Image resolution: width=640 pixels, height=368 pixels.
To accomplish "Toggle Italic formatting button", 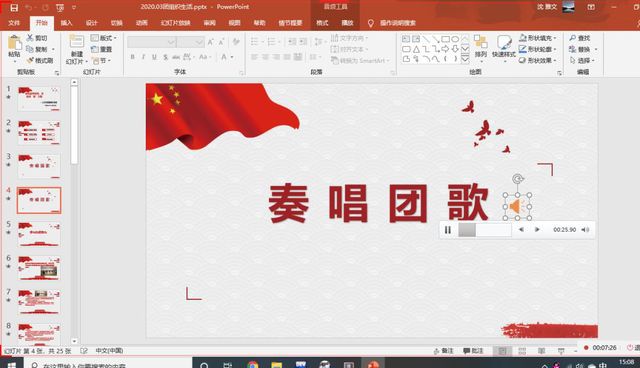I will [x=143, y=57].
